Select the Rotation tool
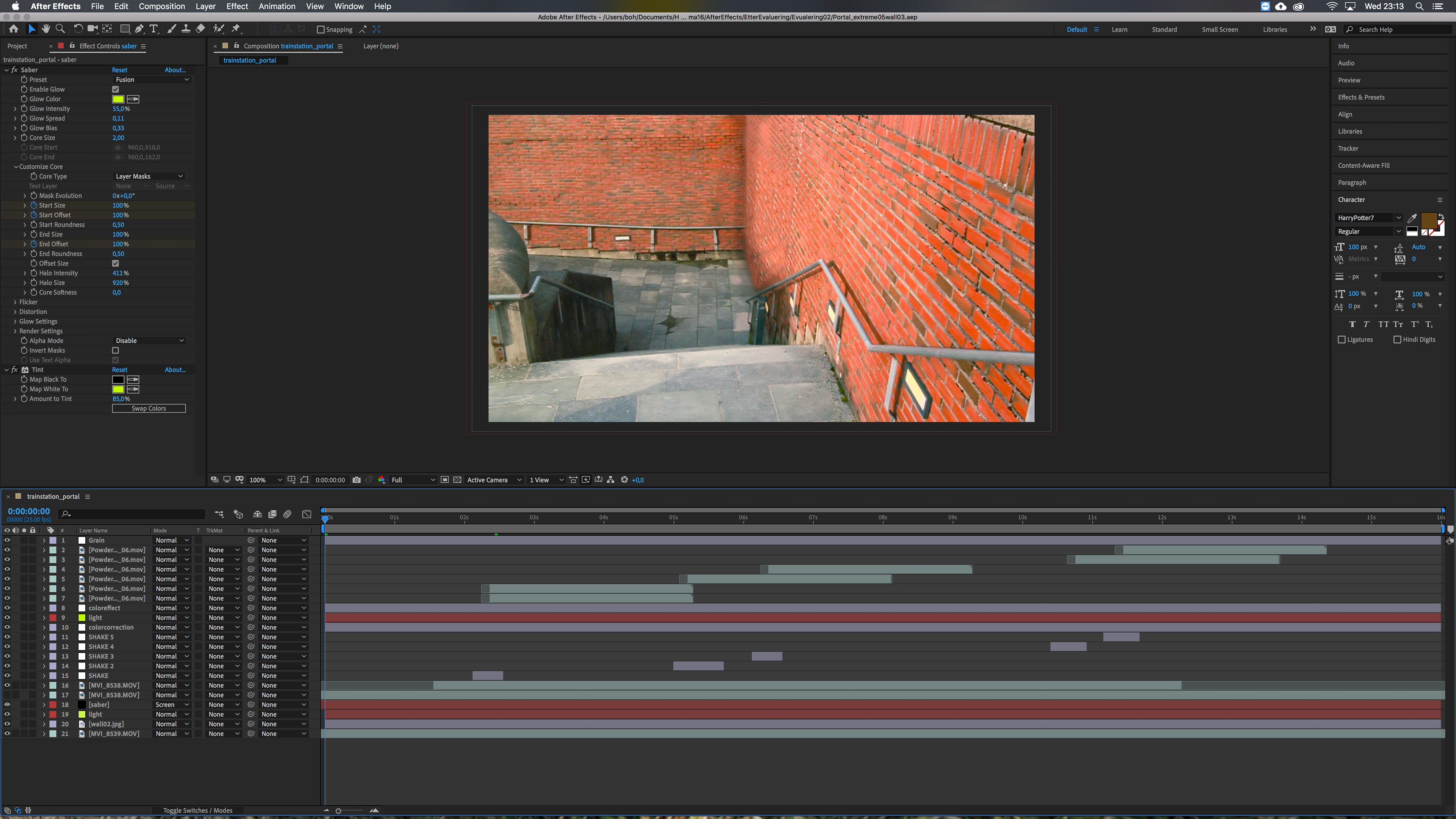 (x=78, y=29)
